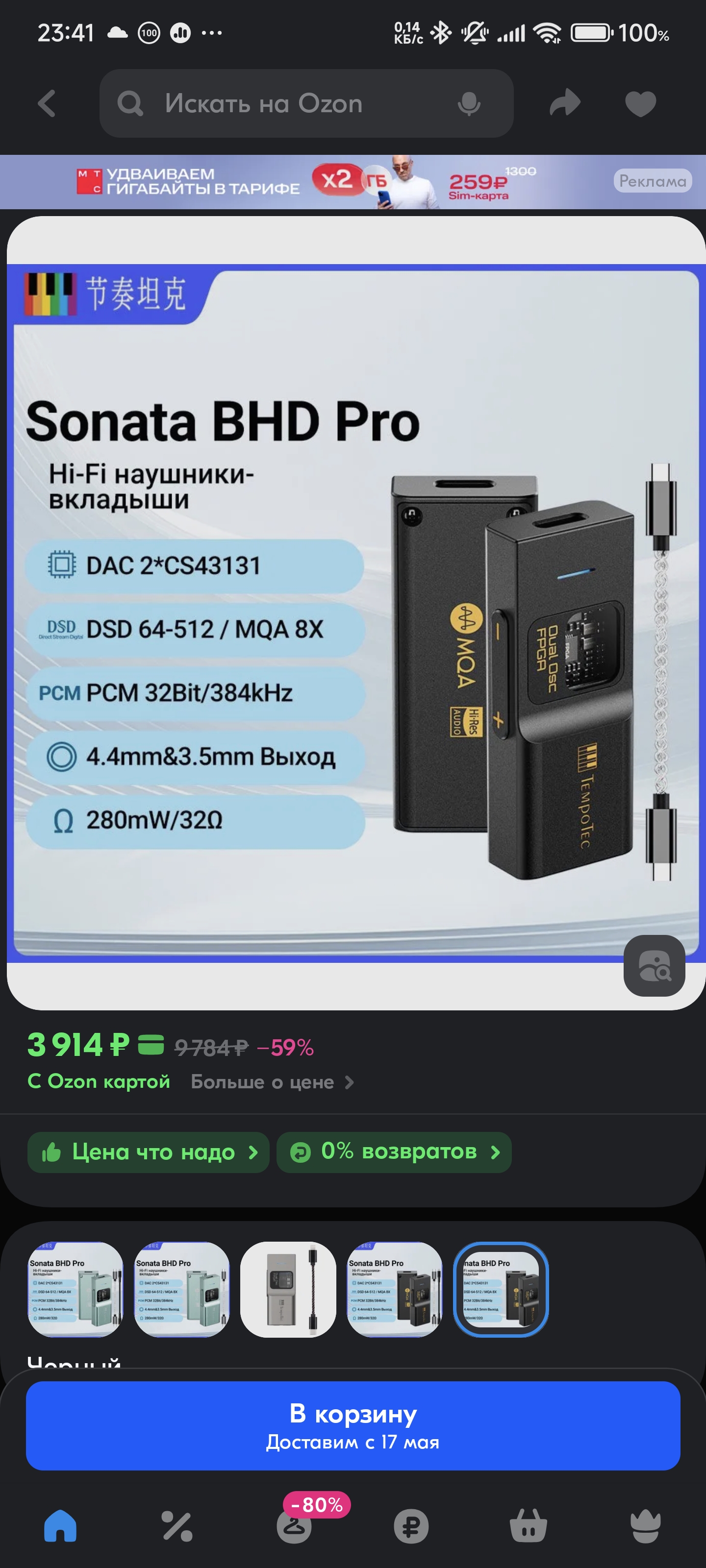
Task: Open the ruble finance tab
Action: (411, 1526)
